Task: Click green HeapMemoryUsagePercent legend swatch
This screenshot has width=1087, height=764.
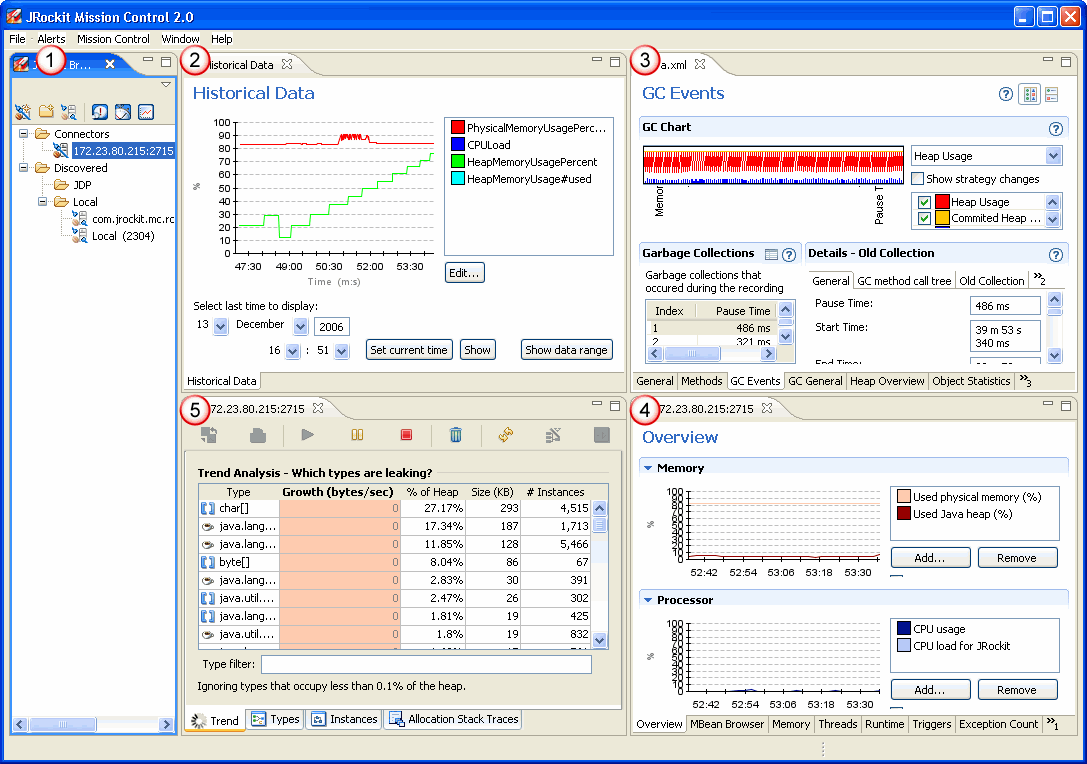Action: click(x=458, y=162)
